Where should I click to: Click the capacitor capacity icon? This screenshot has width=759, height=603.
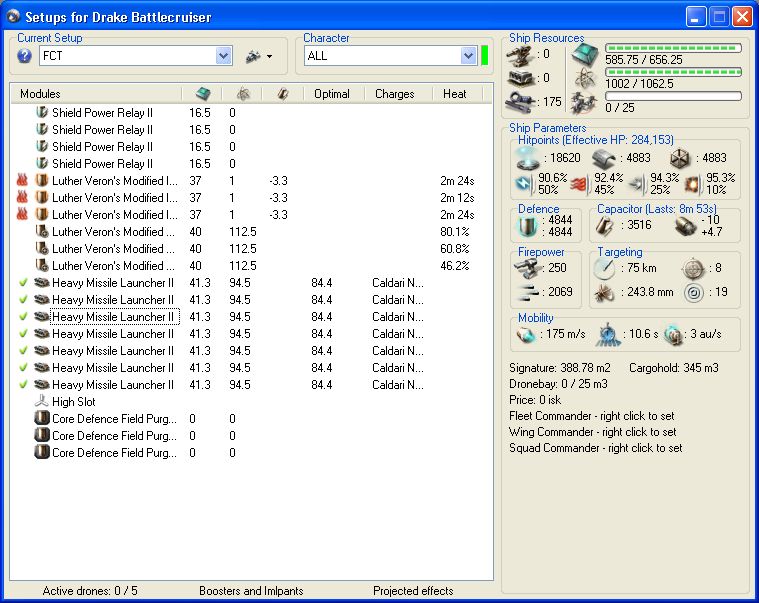click(x=603, y=225)
